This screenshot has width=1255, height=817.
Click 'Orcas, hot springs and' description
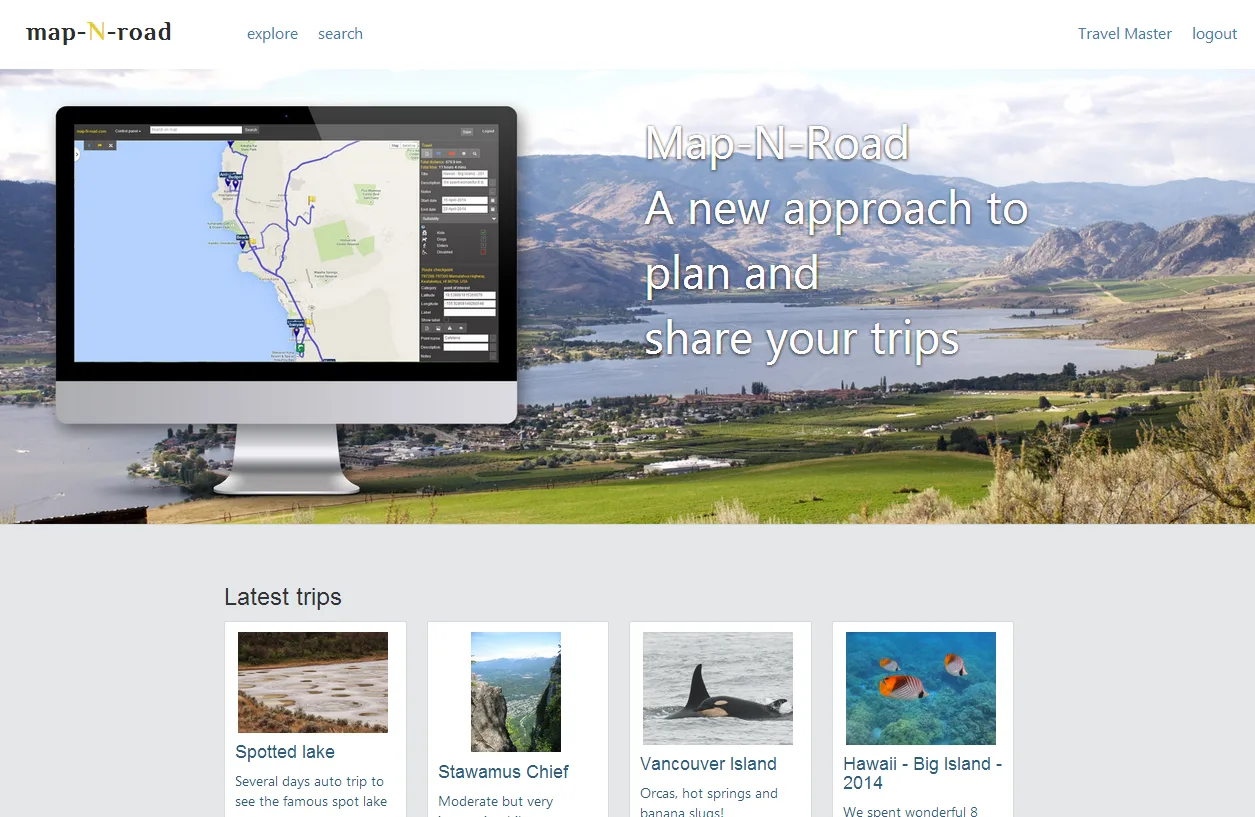pyautogui.click(x=709, y=793)
